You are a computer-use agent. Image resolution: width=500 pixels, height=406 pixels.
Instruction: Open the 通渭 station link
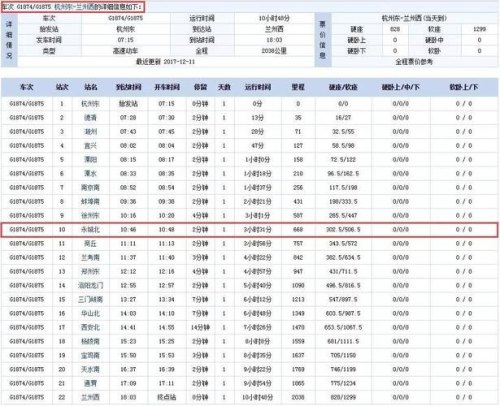coord(90,384)
